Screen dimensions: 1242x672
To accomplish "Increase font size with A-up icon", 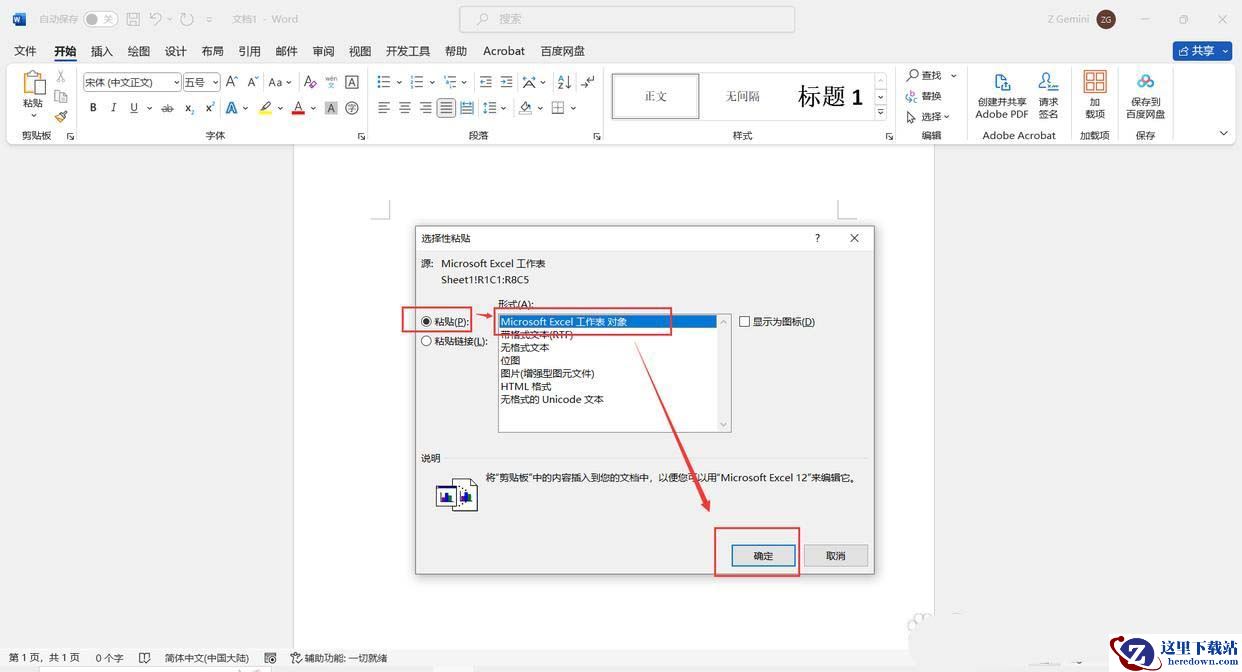I will point(231,82).
